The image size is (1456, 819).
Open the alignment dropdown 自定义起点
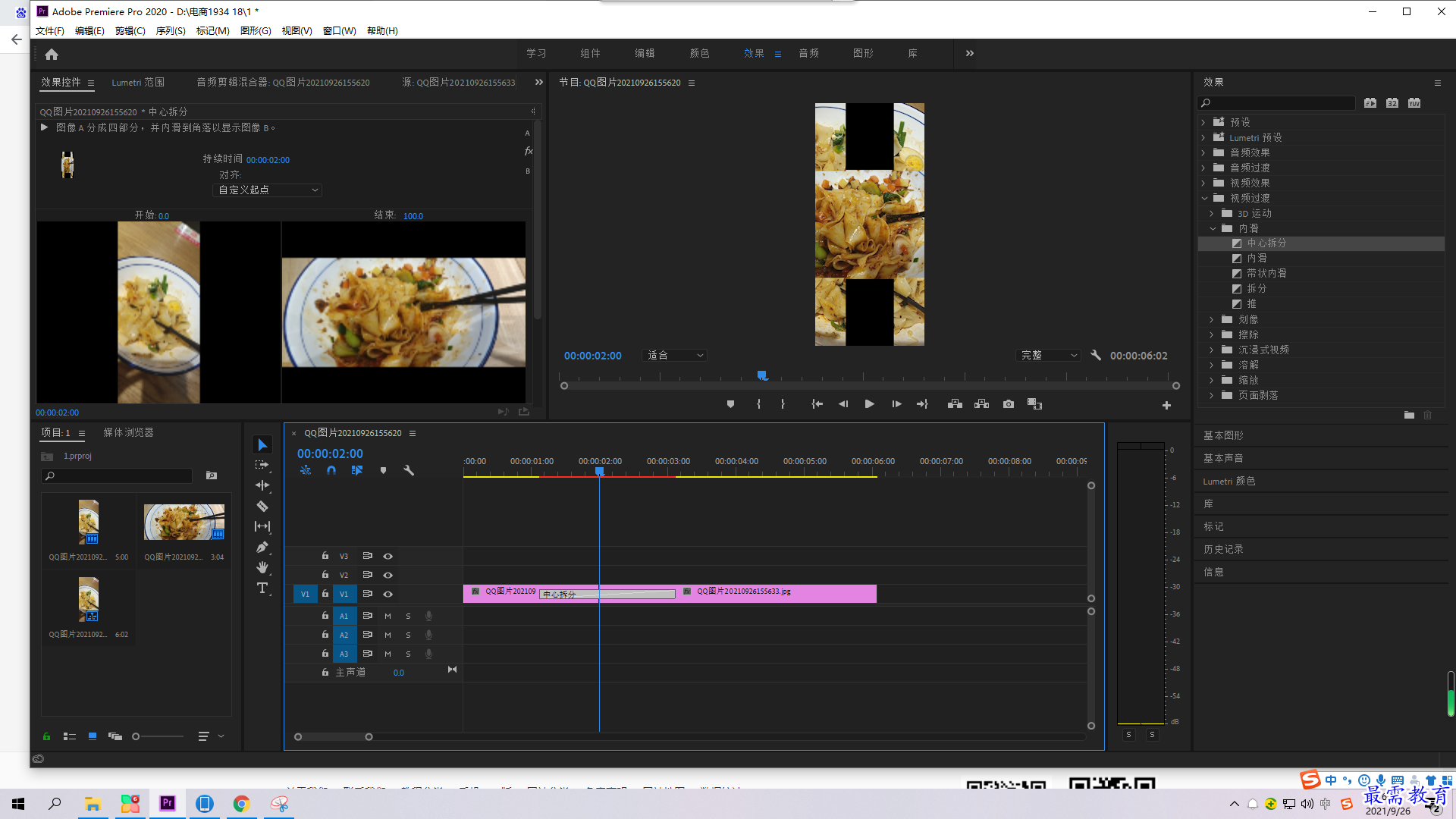[x=268, y=190]
